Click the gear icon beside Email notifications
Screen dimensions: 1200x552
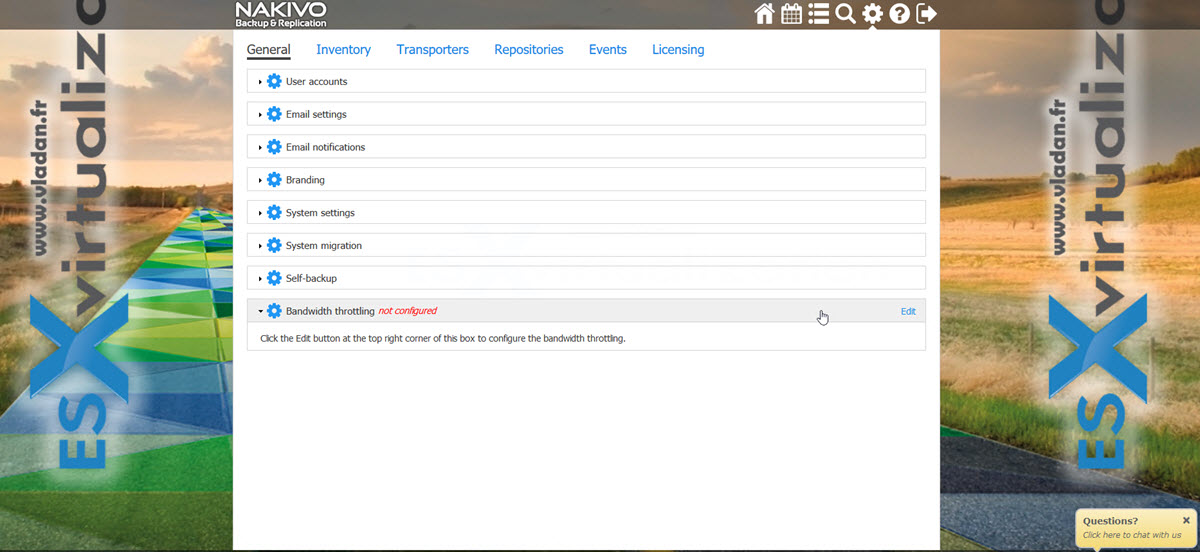tap(274, 147)
